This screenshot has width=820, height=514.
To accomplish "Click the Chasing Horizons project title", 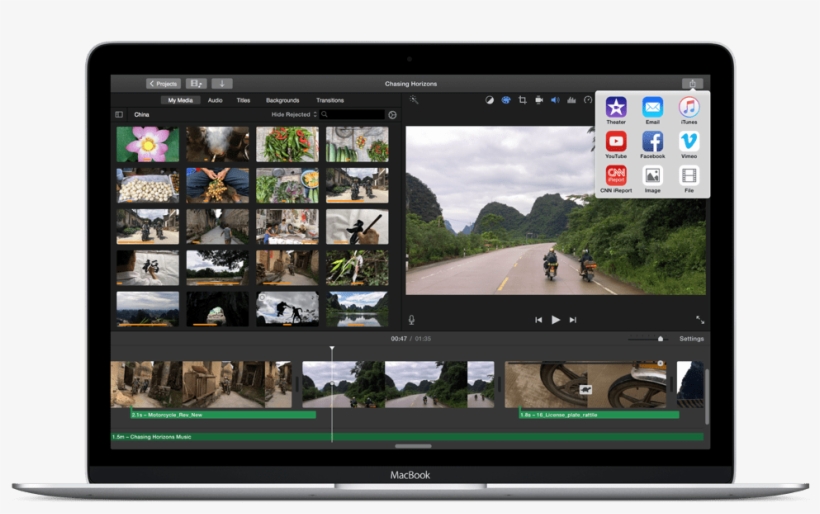I will 411,84.
